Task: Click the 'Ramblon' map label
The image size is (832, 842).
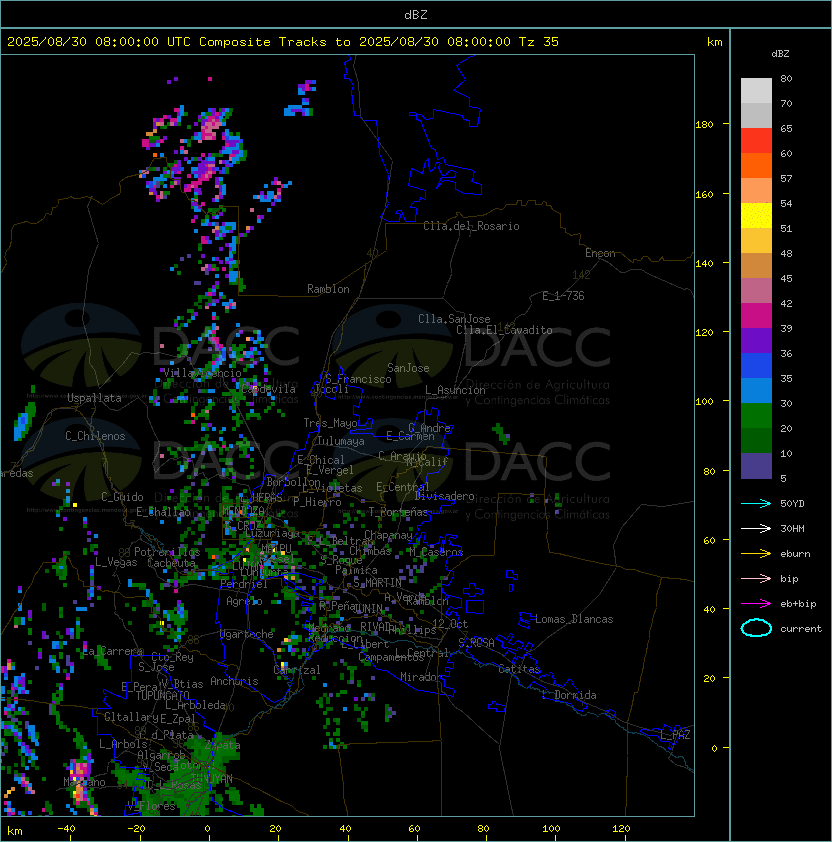Action: [328, 289]
